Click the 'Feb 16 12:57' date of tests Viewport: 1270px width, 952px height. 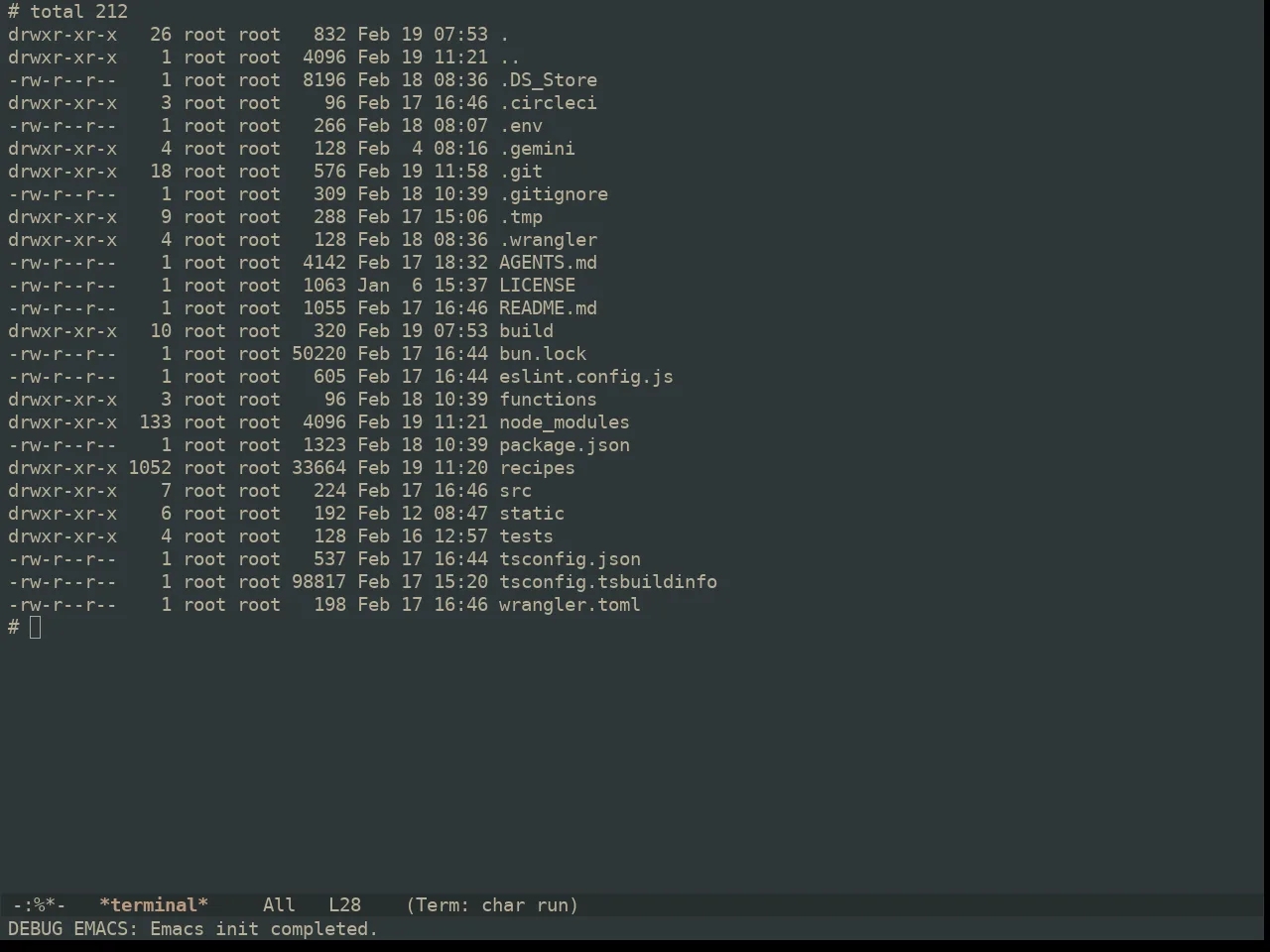(423, 536)
